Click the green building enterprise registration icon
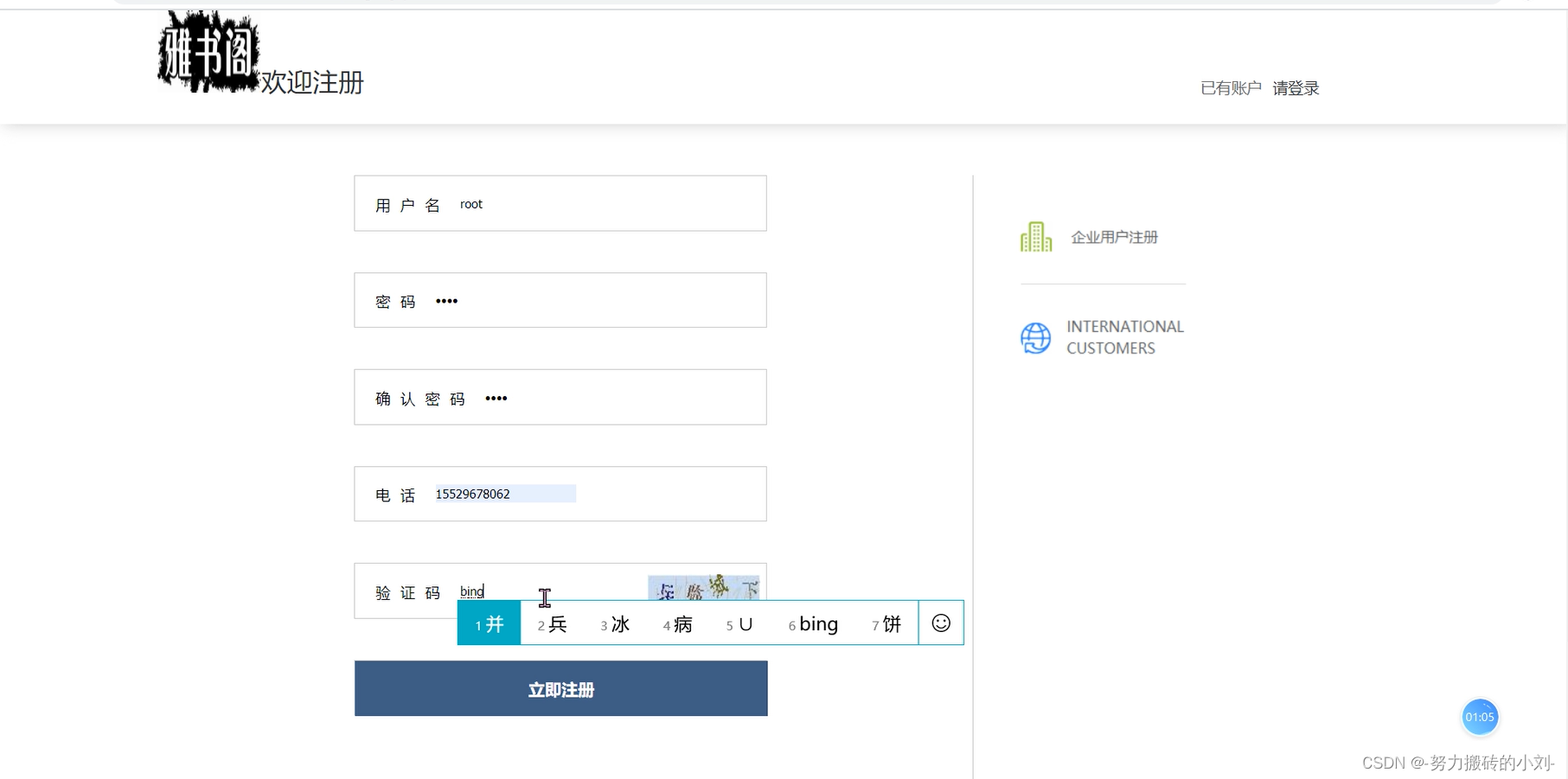The height and width of the screenshot is (779, 1568). pos(1035,237)
